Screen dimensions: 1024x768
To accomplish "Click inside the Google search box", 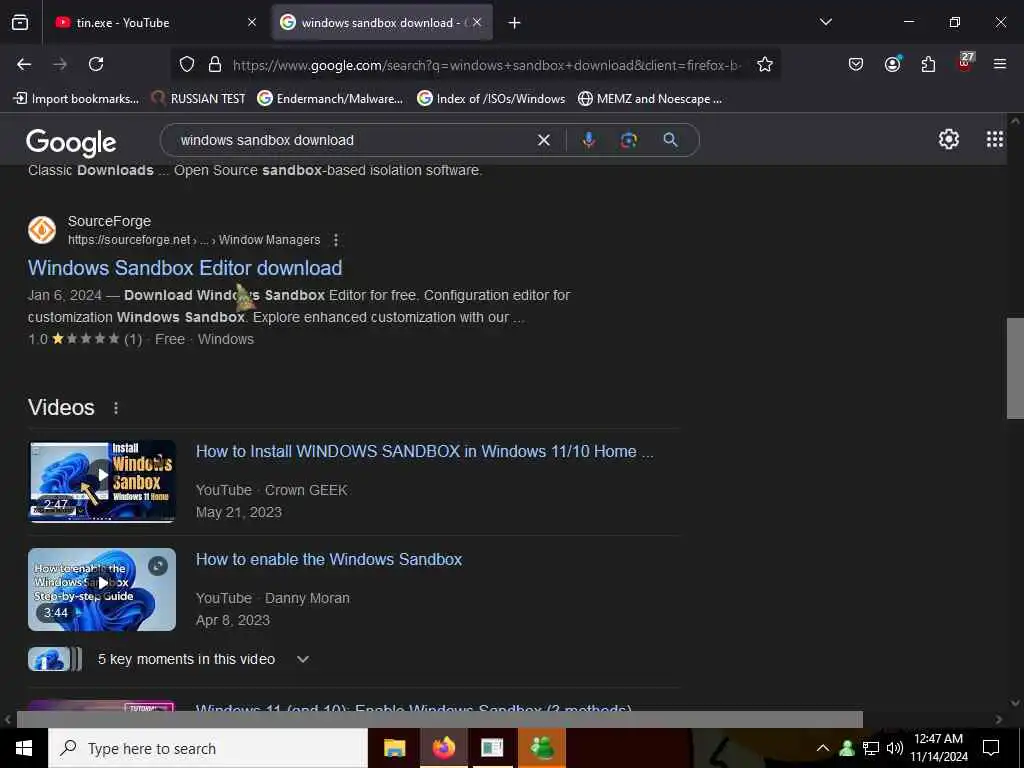I will 353,140.
